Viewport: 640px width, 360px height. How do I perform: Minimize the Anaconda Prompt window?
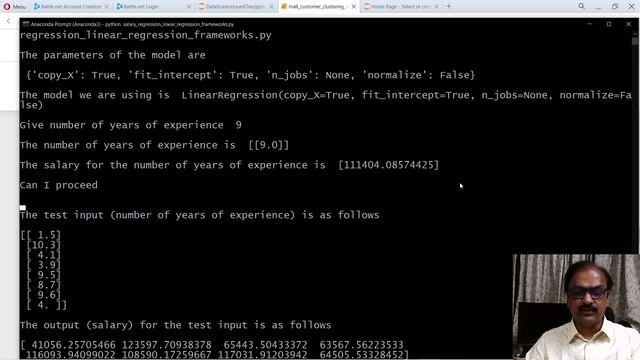point(589,24)
